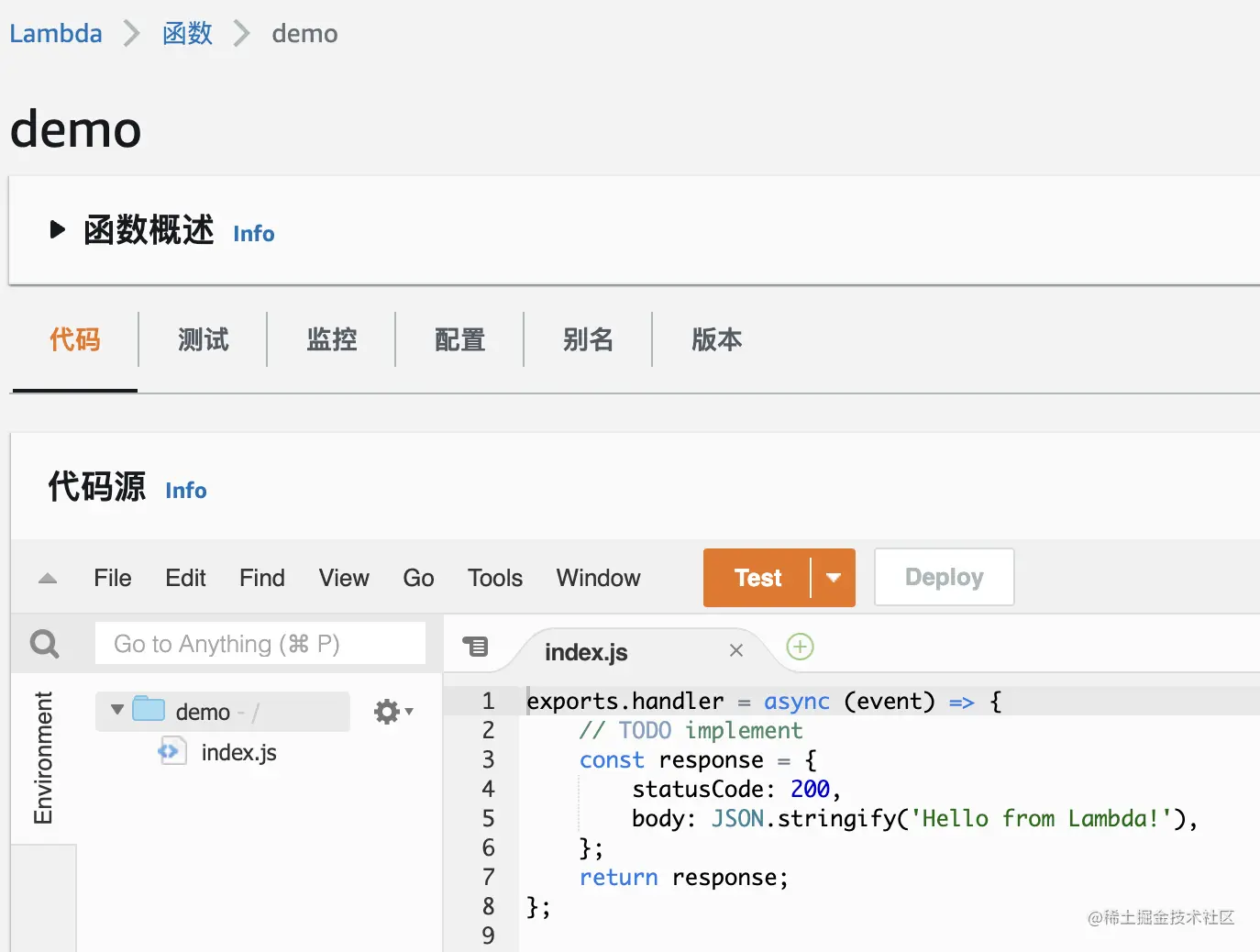
Task: Close the index.js editor tab
Action: pos(735,650)
